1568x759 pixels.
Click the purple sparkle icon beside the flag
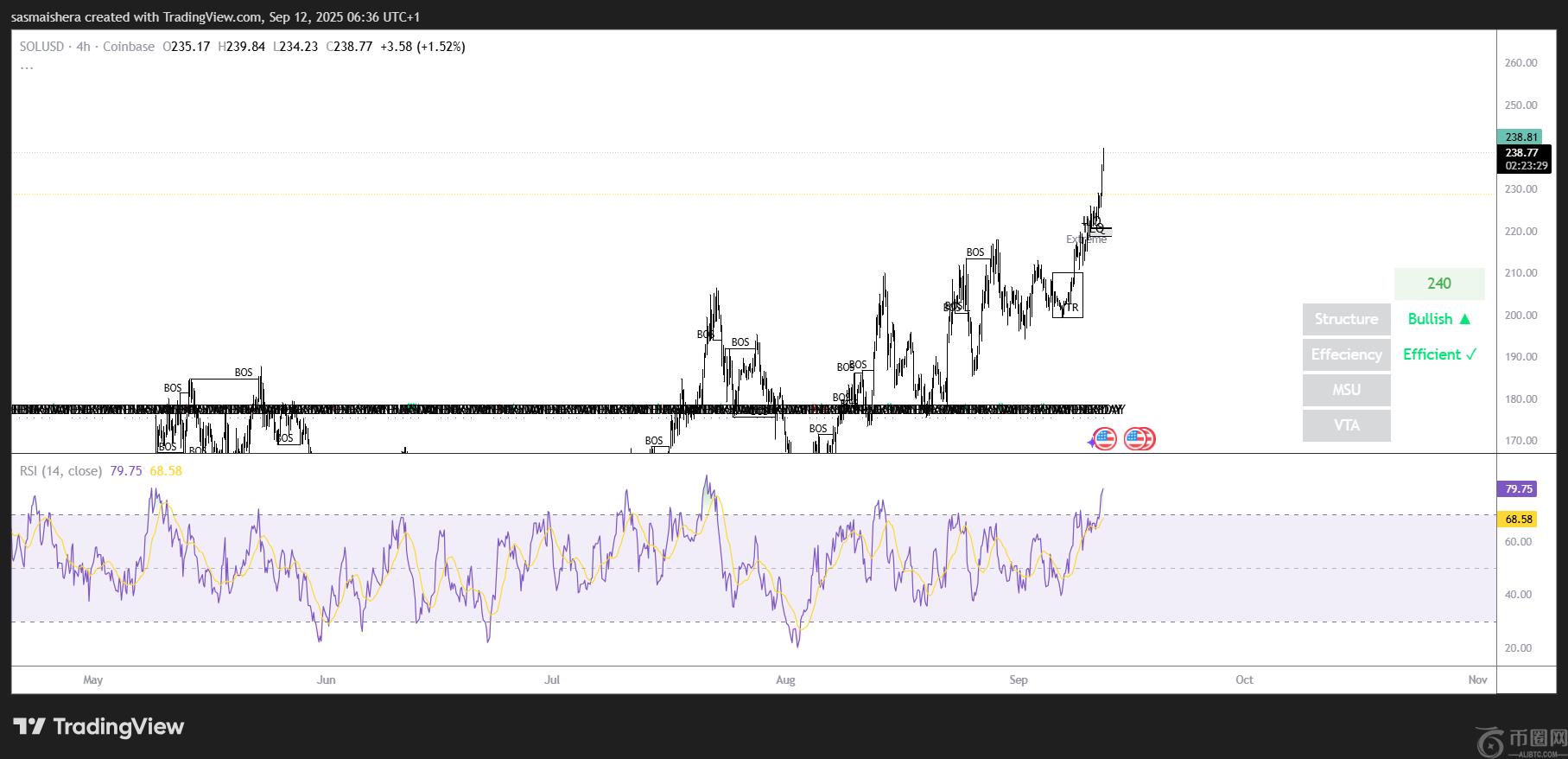[x=1092, y=442]
